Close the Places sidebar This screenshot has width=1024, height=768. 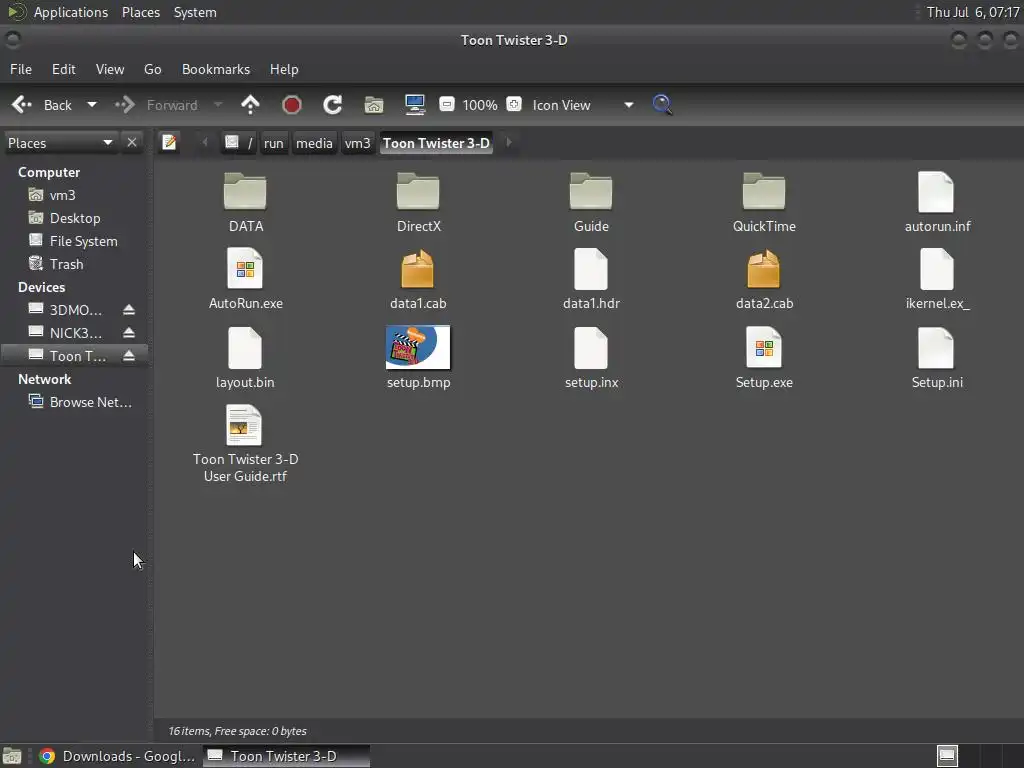click(132, 142)
